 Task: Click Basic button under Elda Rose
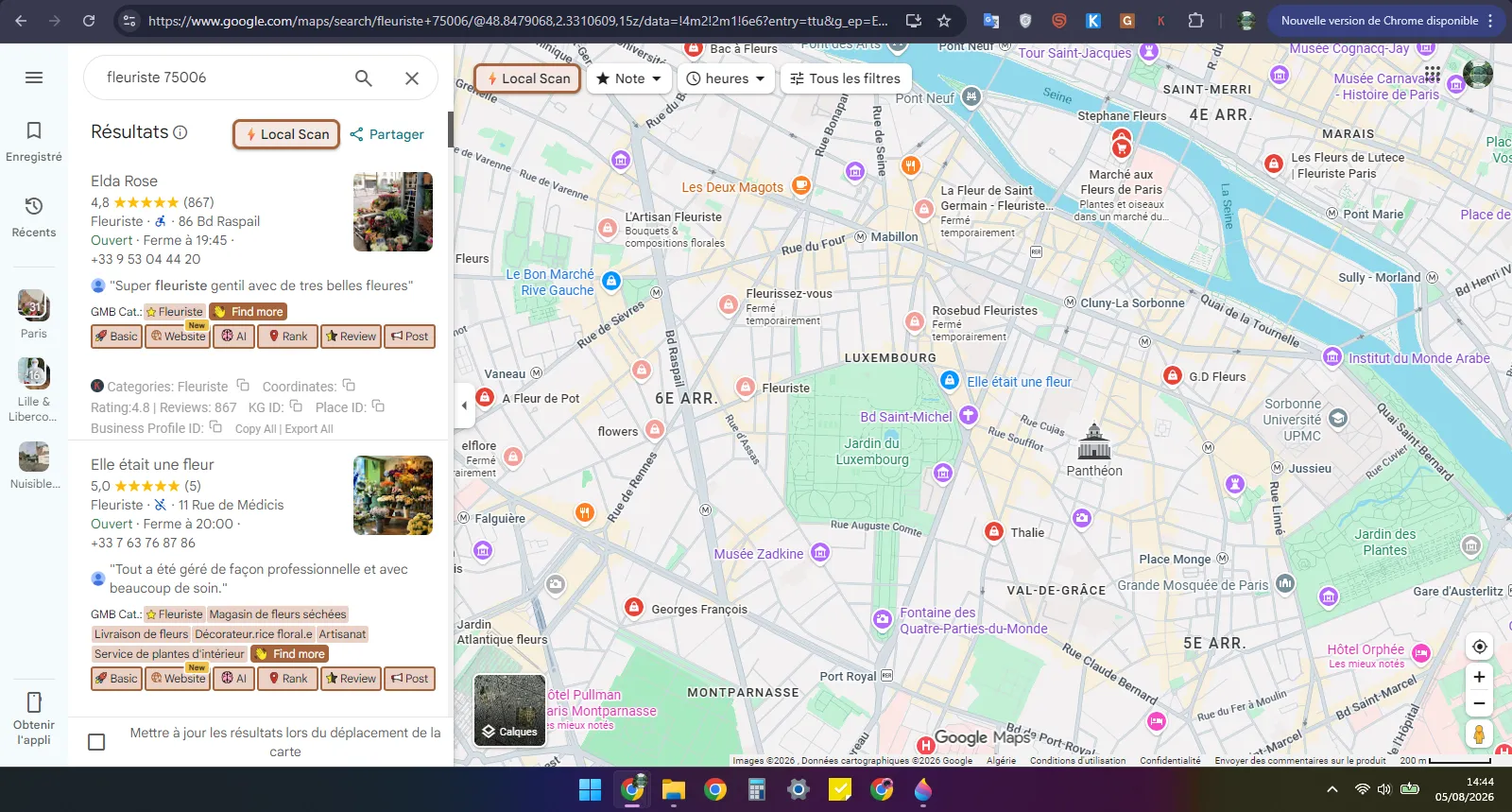[x=116, y=336]
